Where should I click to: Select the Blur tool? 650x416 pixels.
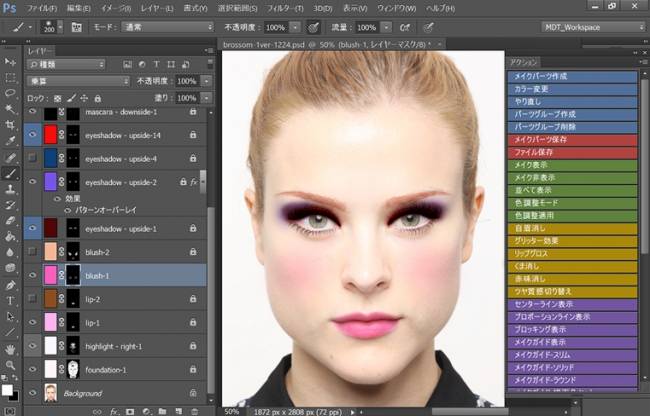pyautogui.click(x=10, y=252)
